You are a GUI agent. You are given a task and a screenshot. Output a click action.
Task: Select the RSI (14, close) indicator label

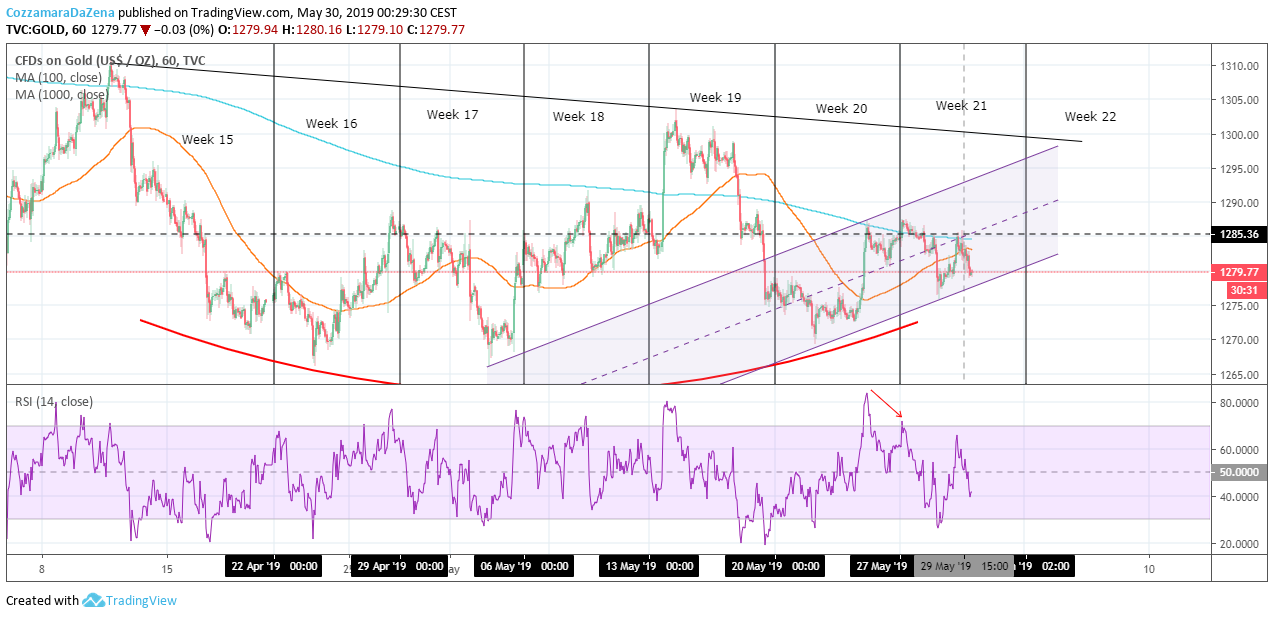coord(54,402)
